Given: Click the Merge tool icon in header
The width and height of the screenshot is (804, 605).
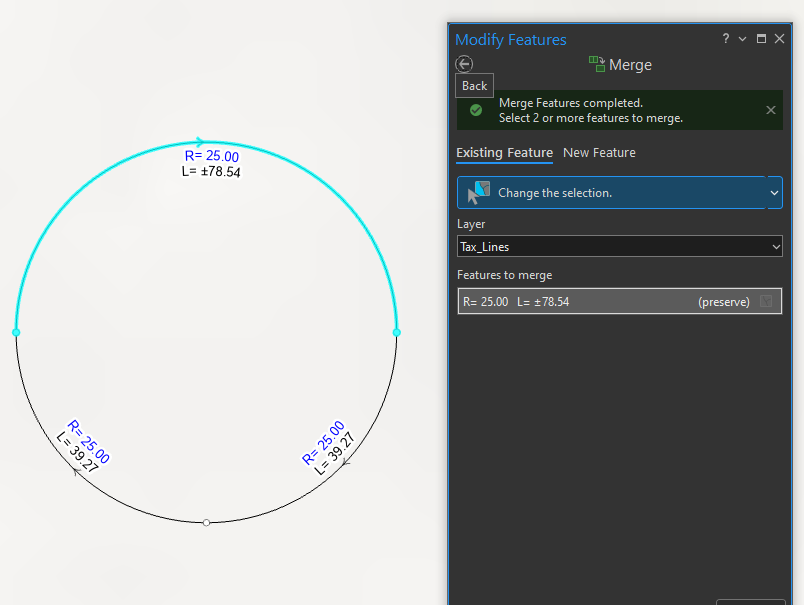Looking at the screenshot, I should tap(597, 64).
